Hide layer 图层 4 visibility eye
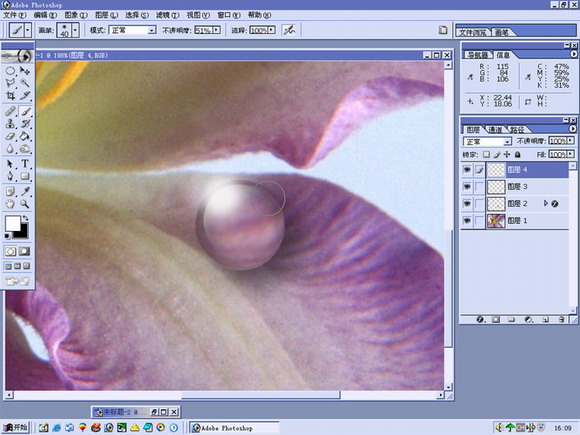 tap(467, 170)
